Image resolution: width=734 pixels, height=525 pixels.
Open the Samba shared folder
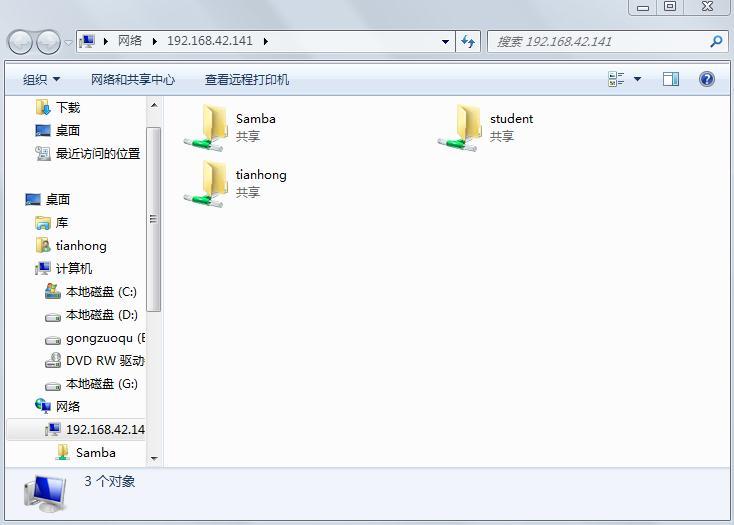(x=229, y=128)
